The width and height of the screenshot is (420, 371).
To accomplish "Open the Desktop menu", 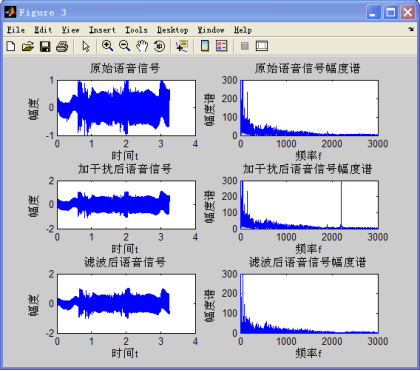I will [x=173, y=30].
